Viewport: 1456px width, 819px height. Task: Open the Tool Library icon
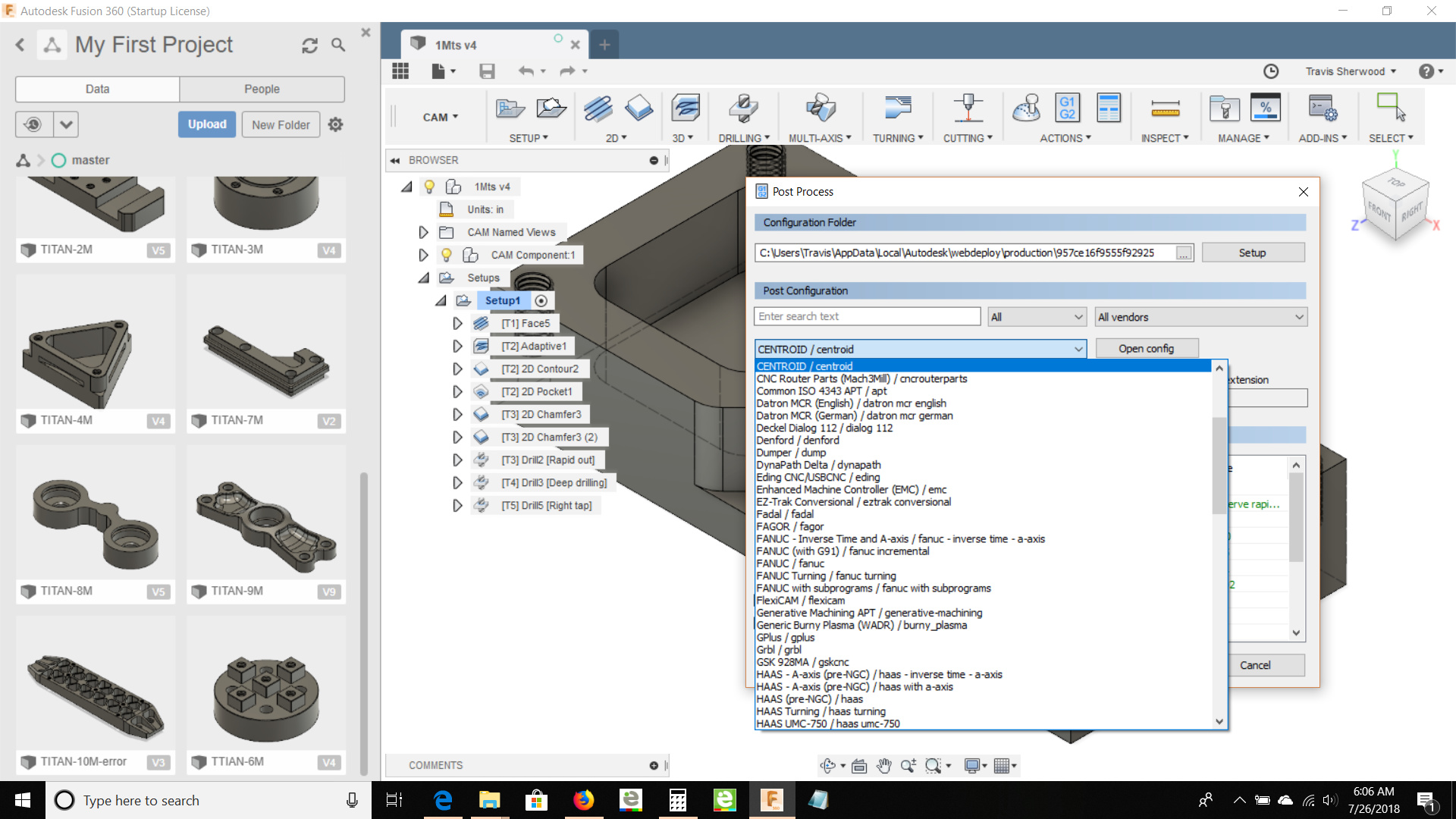[x=1224, y=109]
